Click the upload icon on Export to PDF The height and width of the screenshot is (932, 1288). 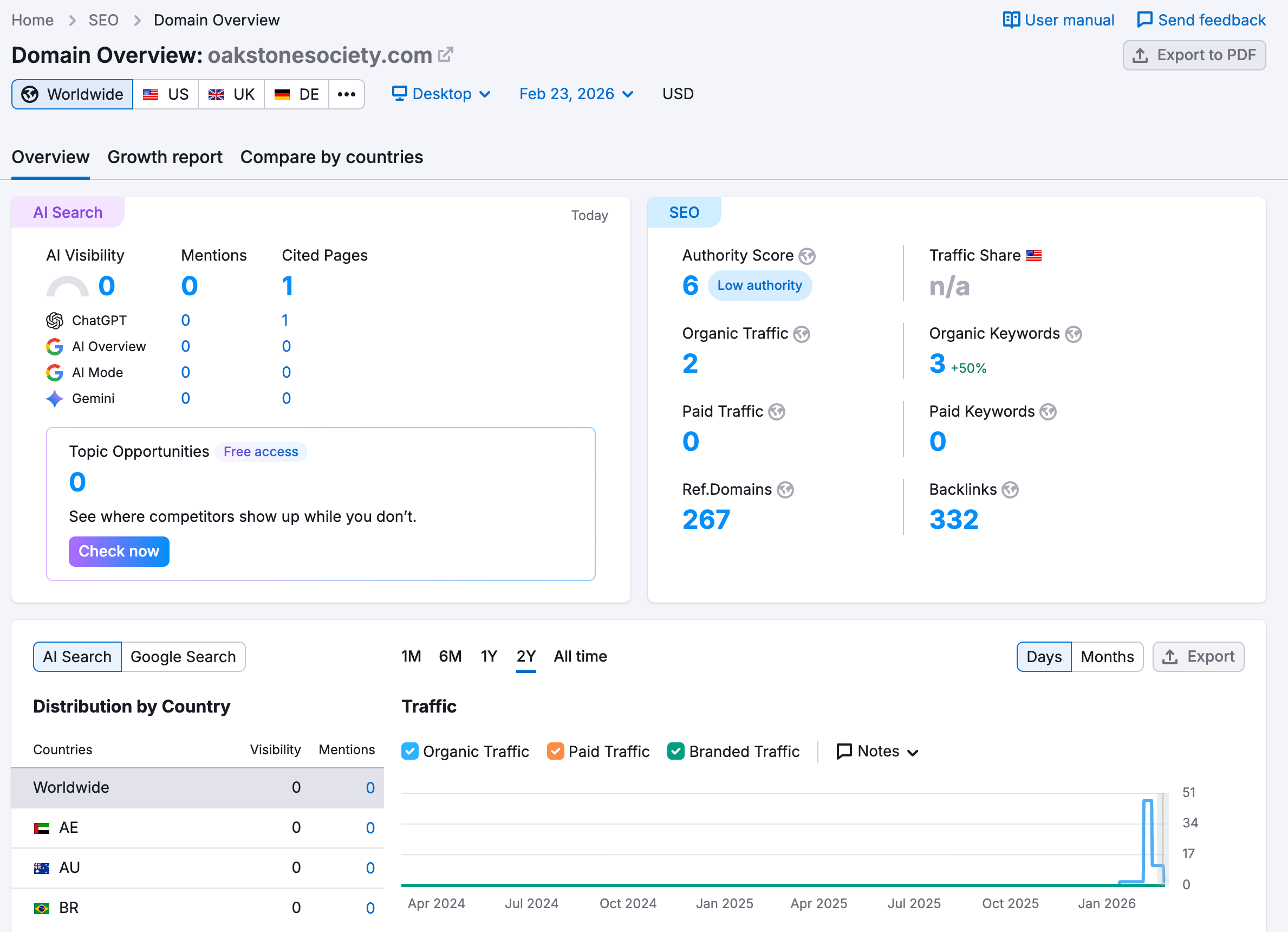click(x=1140, y=55)
